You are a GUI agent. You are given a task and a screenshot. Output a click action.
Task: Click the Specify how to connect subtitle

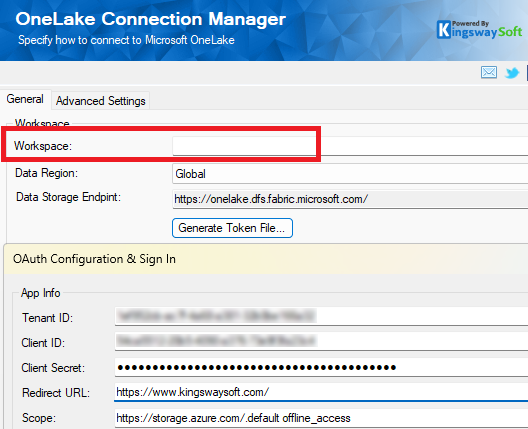(x=126, y=40)
